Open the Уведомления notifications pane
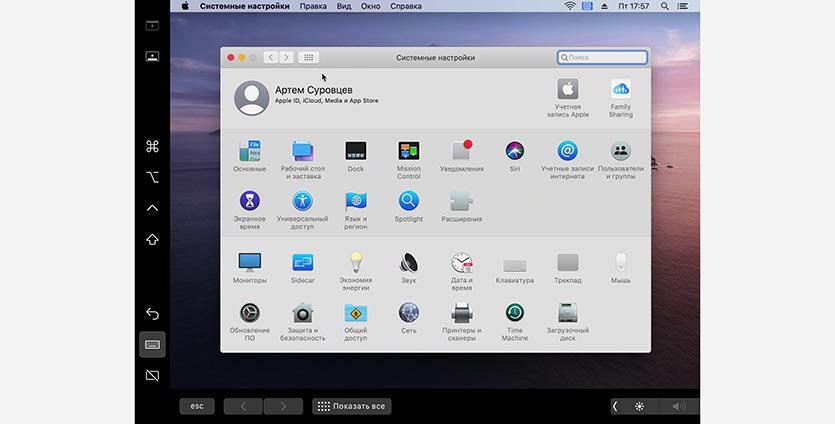 pyautogui.click(x=461, y=152)
